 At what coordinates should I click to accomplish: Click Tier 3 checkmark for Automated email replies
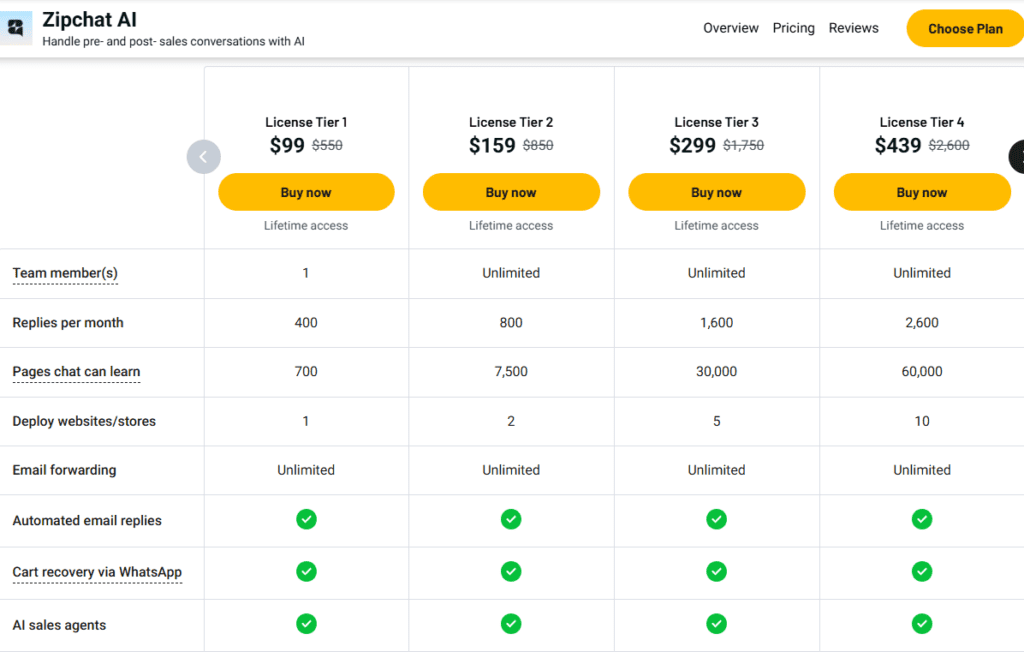[716, 520]
